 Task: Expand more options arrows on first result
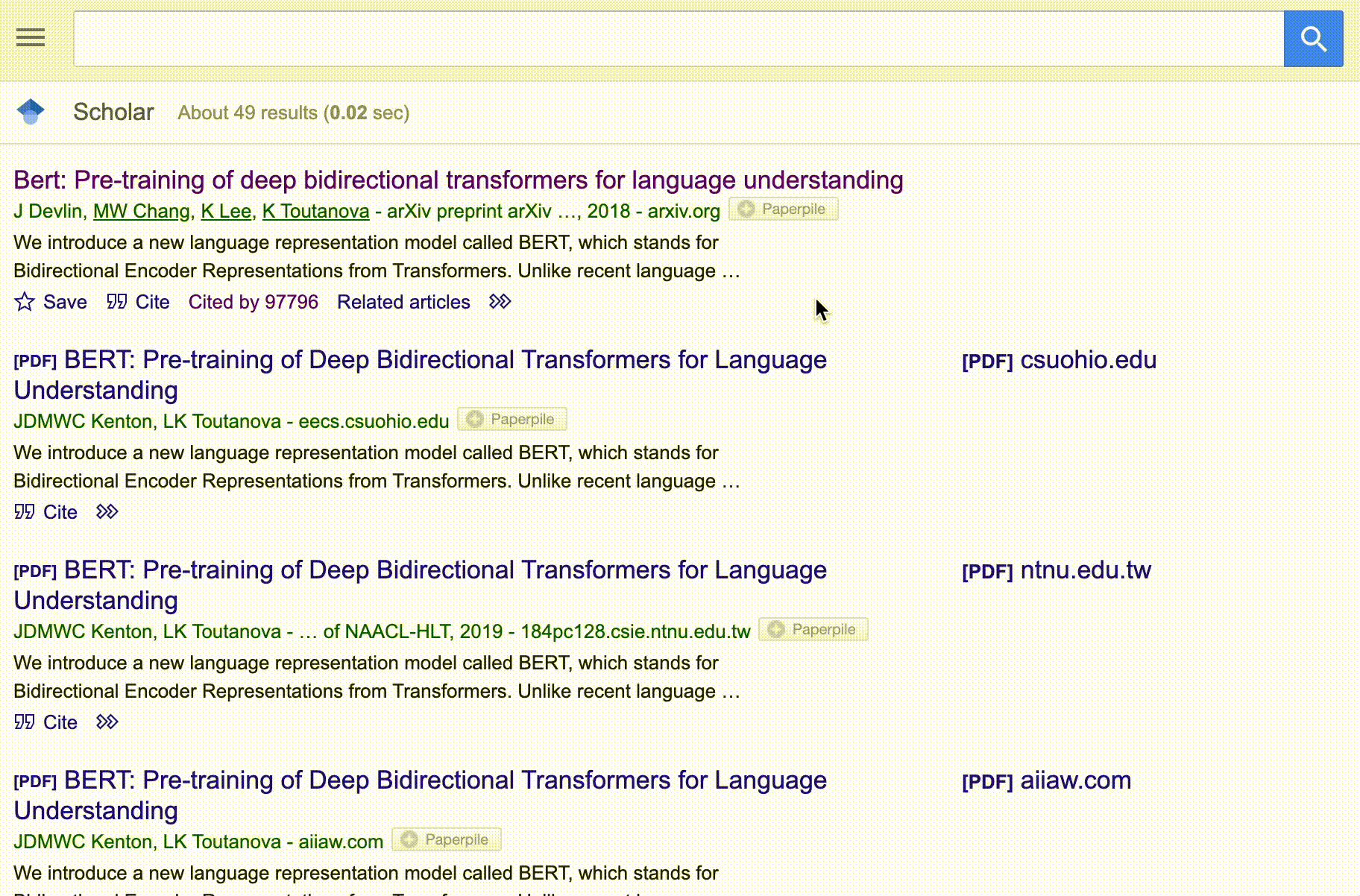500,302
